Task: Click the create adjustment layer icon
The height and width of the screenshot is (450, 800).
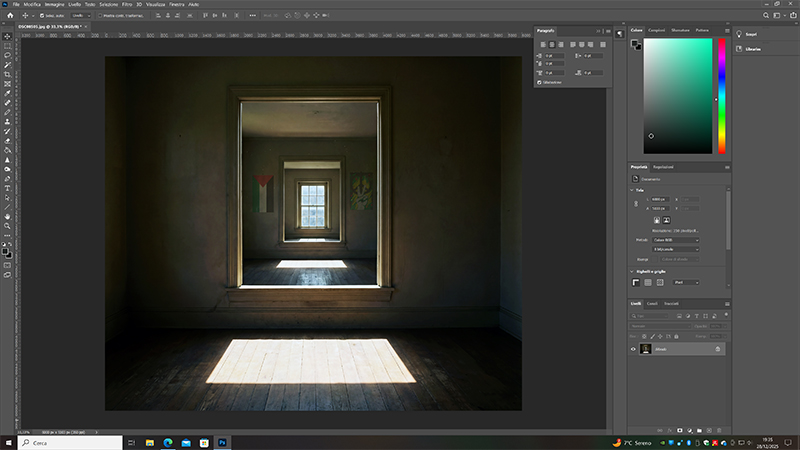Action: coord(689,431)
